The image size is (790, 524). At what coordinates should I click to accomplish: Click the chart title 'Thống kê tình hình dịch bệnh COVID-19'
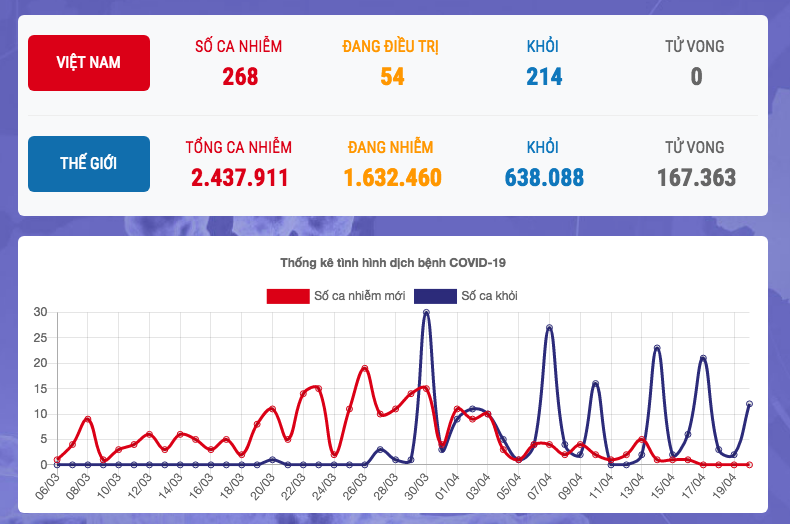pyautogui.click(x=393, y=263)
